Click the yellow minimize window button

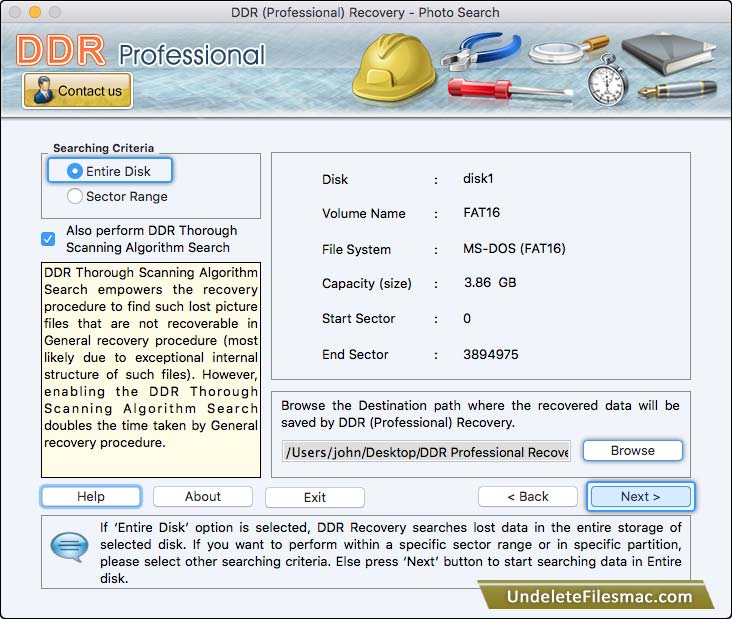(35, 12)
